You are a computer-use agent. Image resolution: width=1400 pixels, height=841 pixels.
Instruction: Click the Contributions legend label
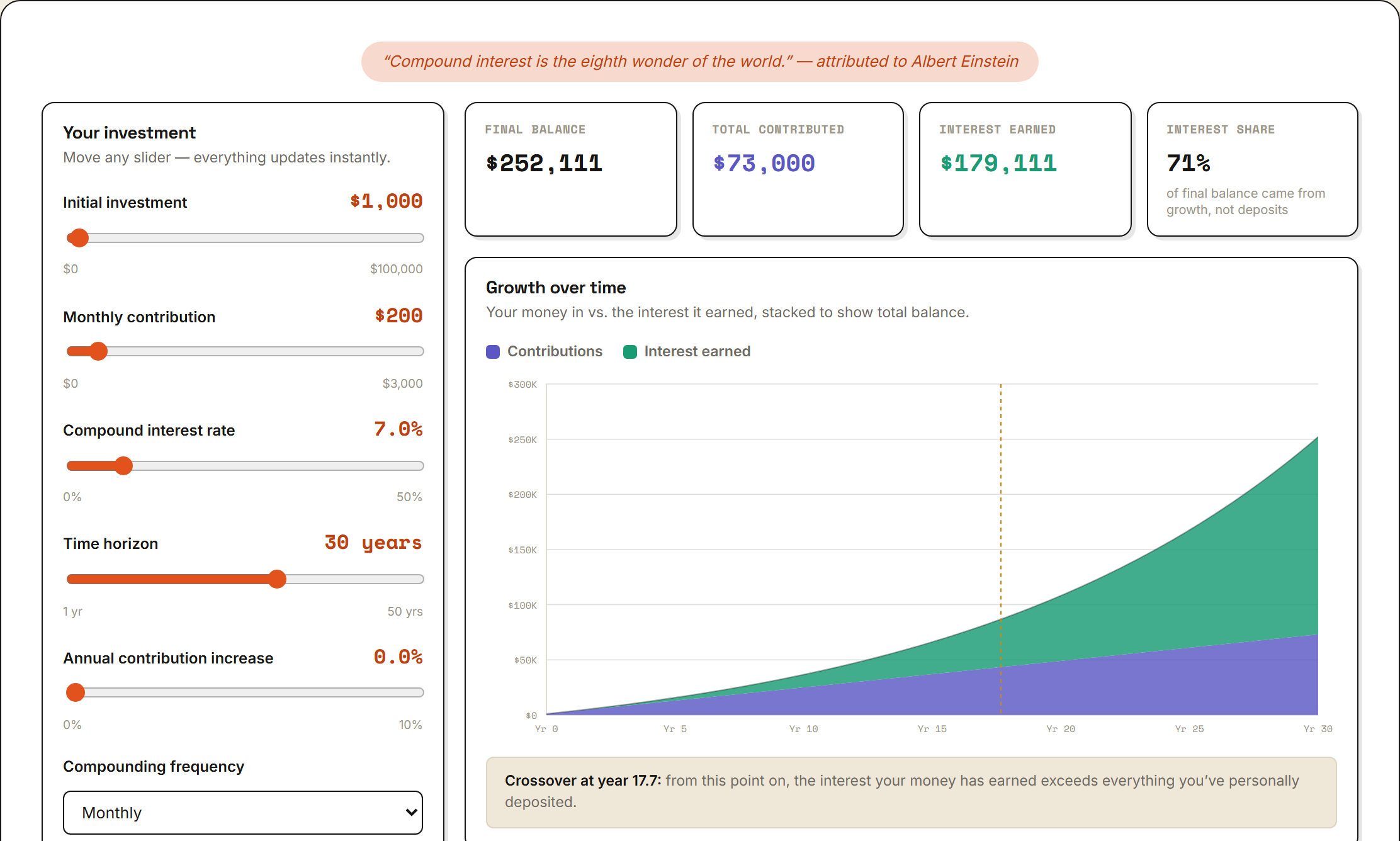[x=555, y=351]
